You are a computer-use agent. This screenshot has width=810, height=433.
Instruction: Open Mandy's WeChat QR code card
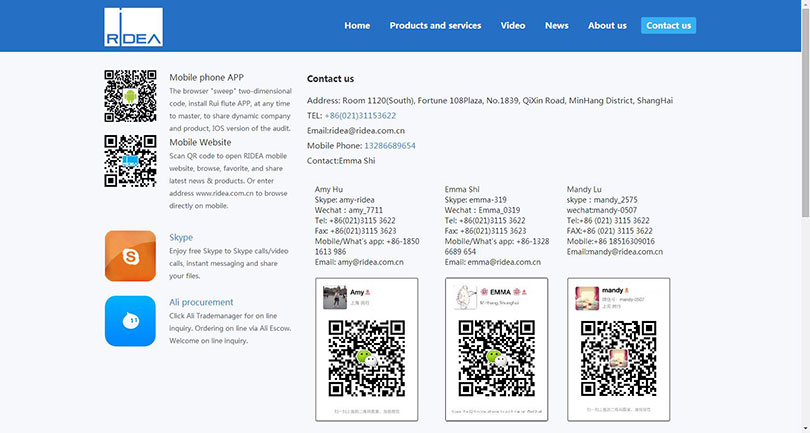[x=618, y=349]
